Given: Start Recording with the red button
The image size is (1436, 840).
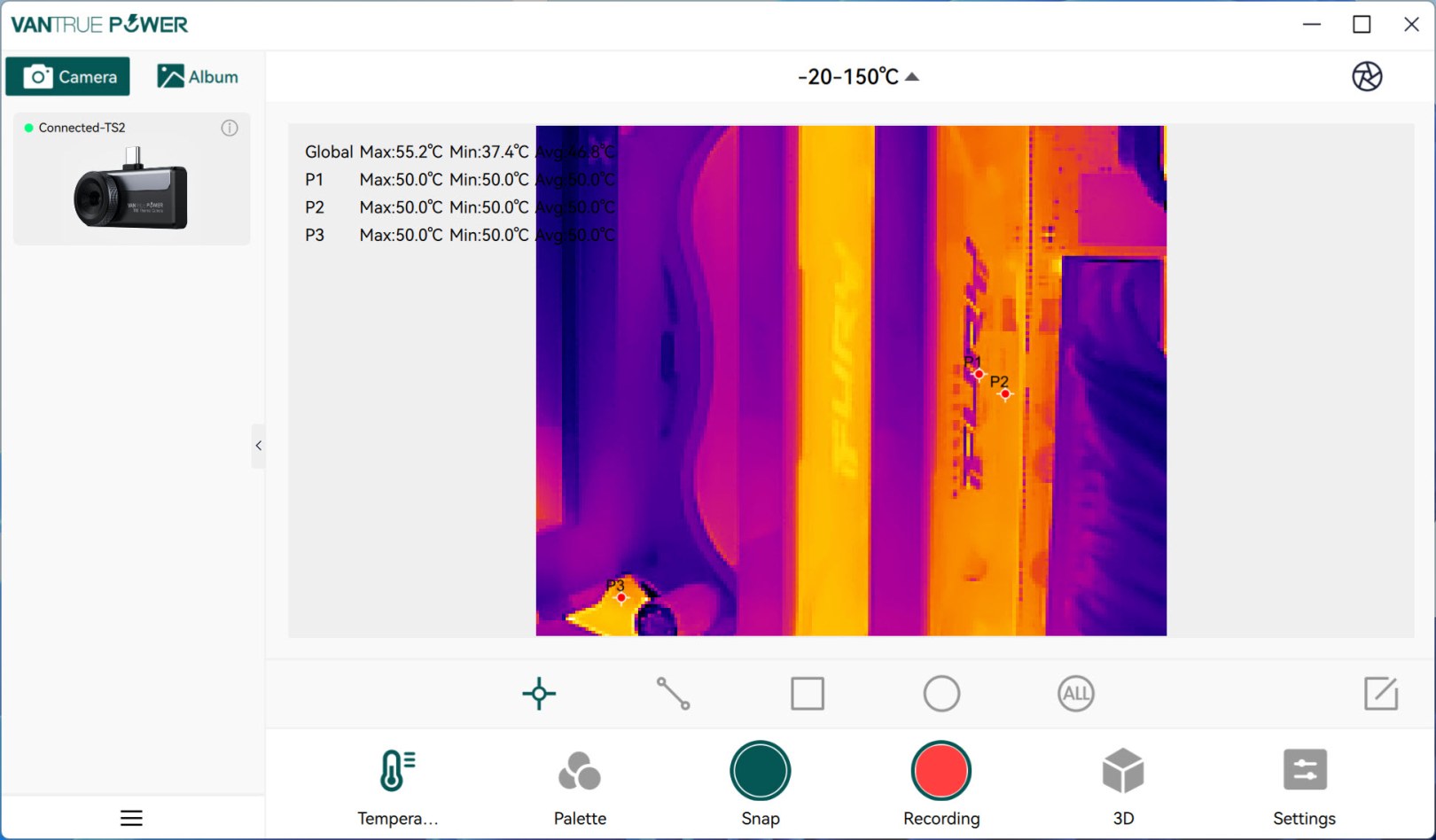Looking at the screenshot, I should coord(941,771).
